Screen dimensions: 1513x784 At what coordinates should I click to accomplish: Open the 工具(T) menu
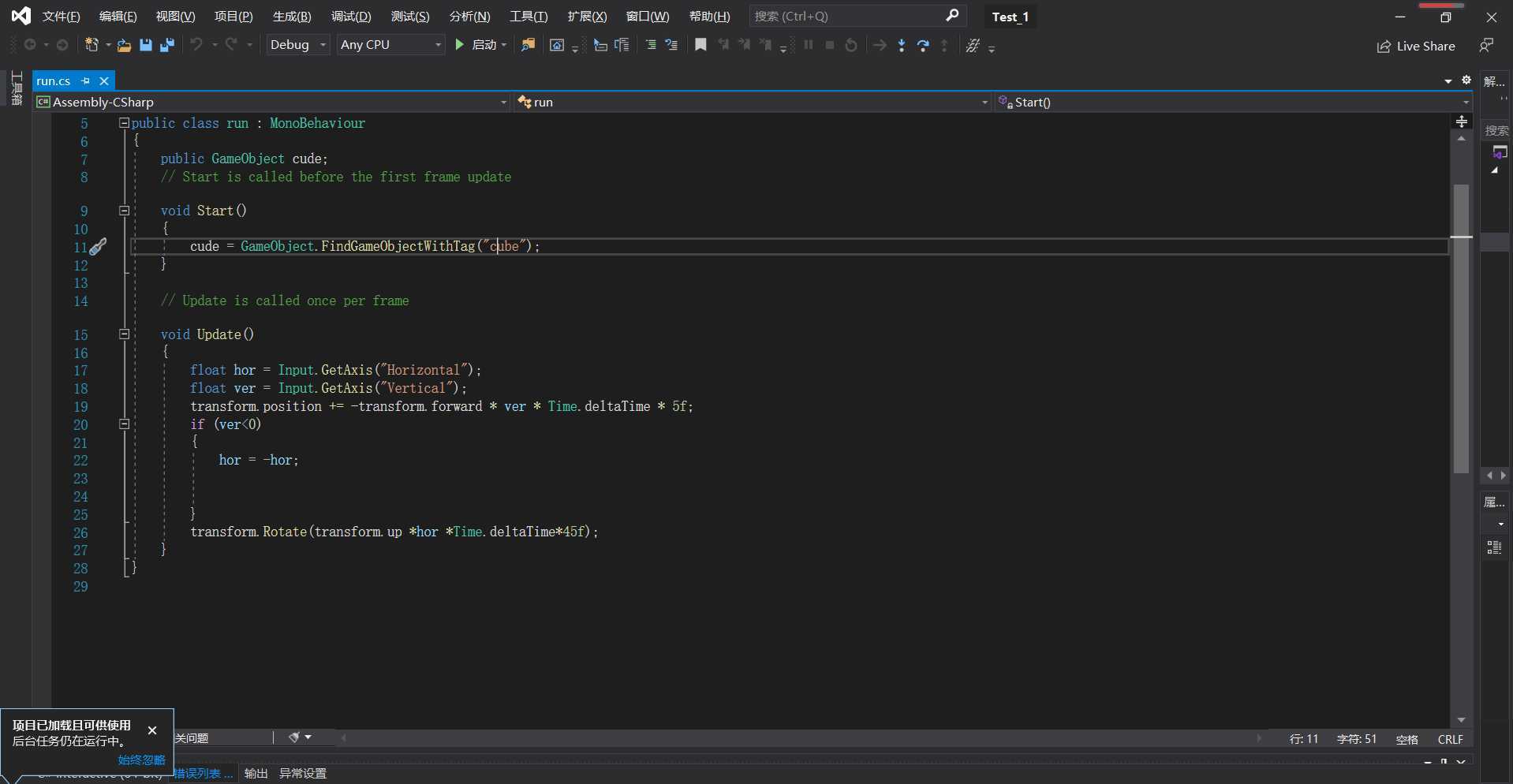529,16
